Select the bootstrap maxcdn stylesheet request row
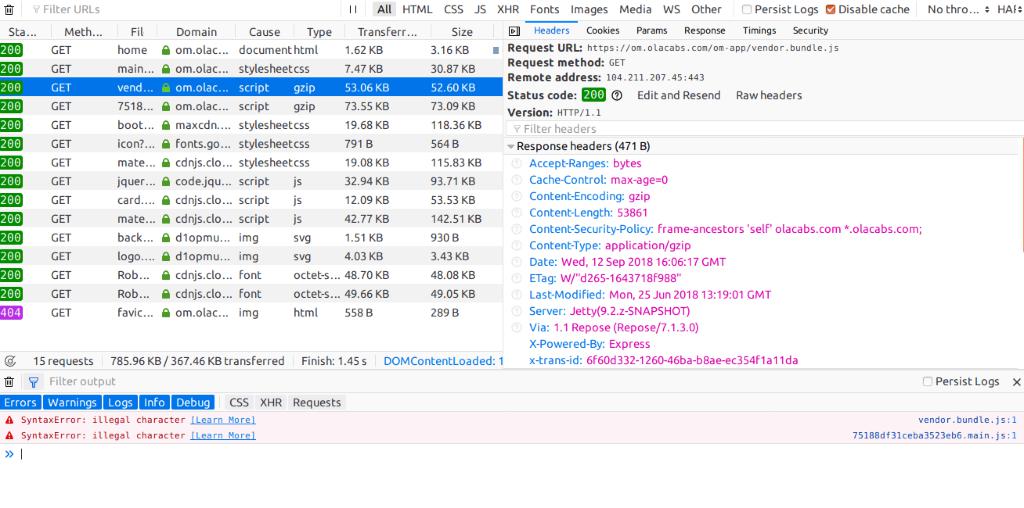The height and width of the screenshot is (508, 1024). 251,125
